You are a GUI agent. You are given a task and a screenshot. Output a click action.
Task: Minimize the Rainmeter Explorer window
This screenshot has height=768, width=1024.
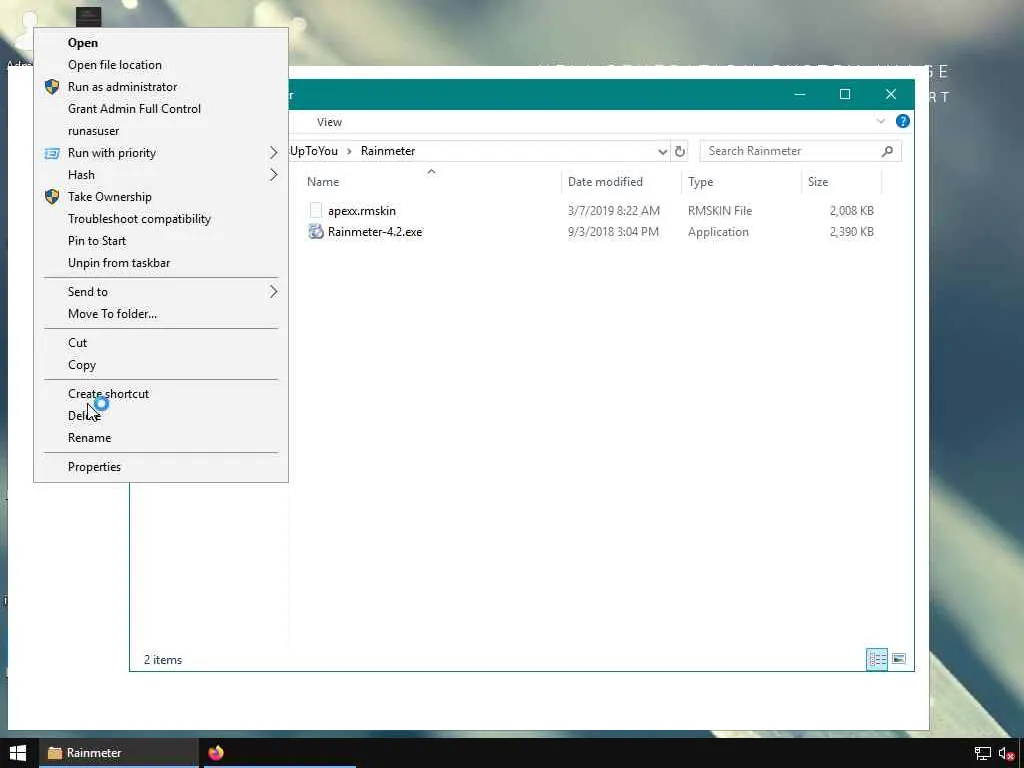tap(799, 94)
